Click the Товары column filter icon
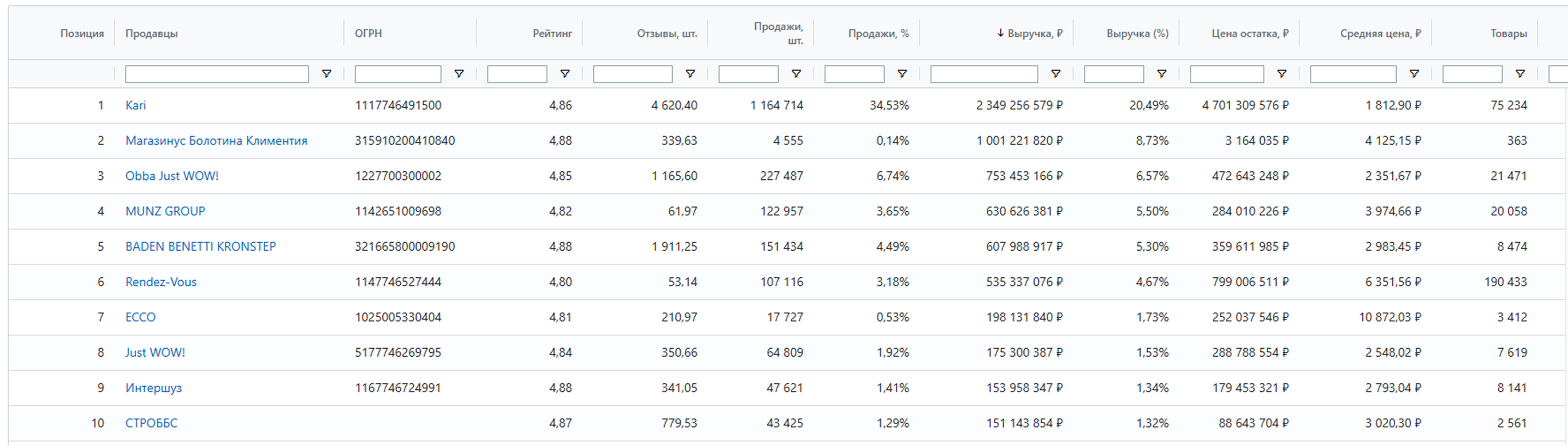This screenshot has width=1568, height=445. (x=1520, y=74)
